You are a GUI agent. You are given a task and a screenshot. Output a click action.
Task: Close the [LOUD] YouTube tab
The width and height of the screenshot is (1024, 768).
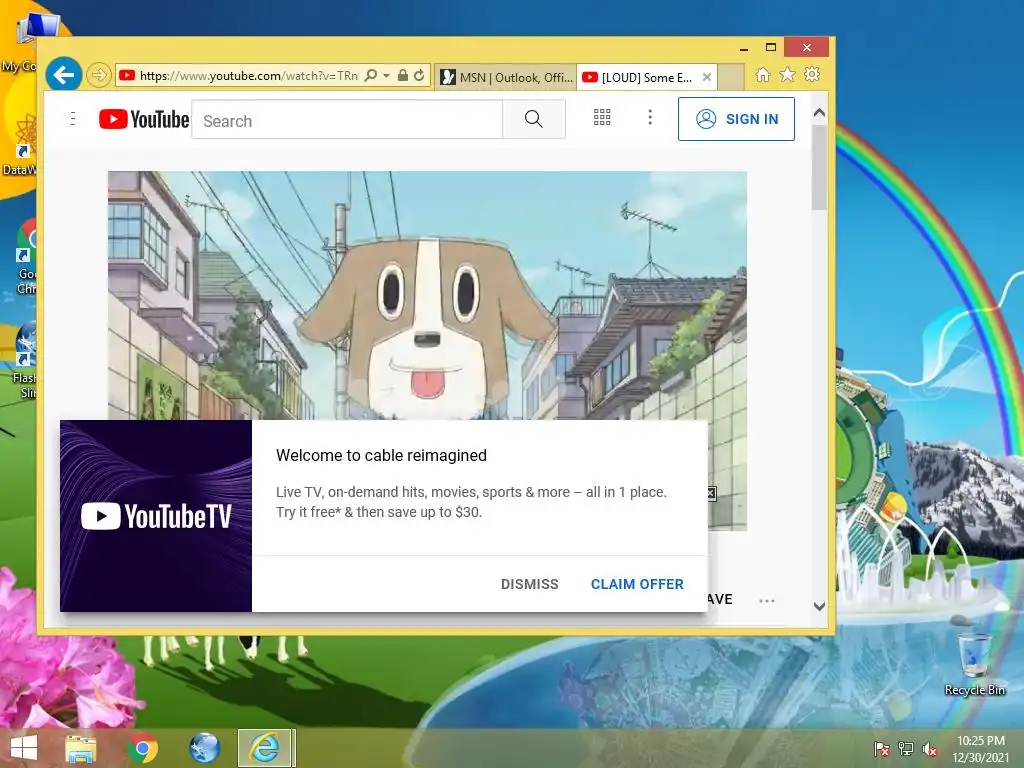[x=707, y=77]
